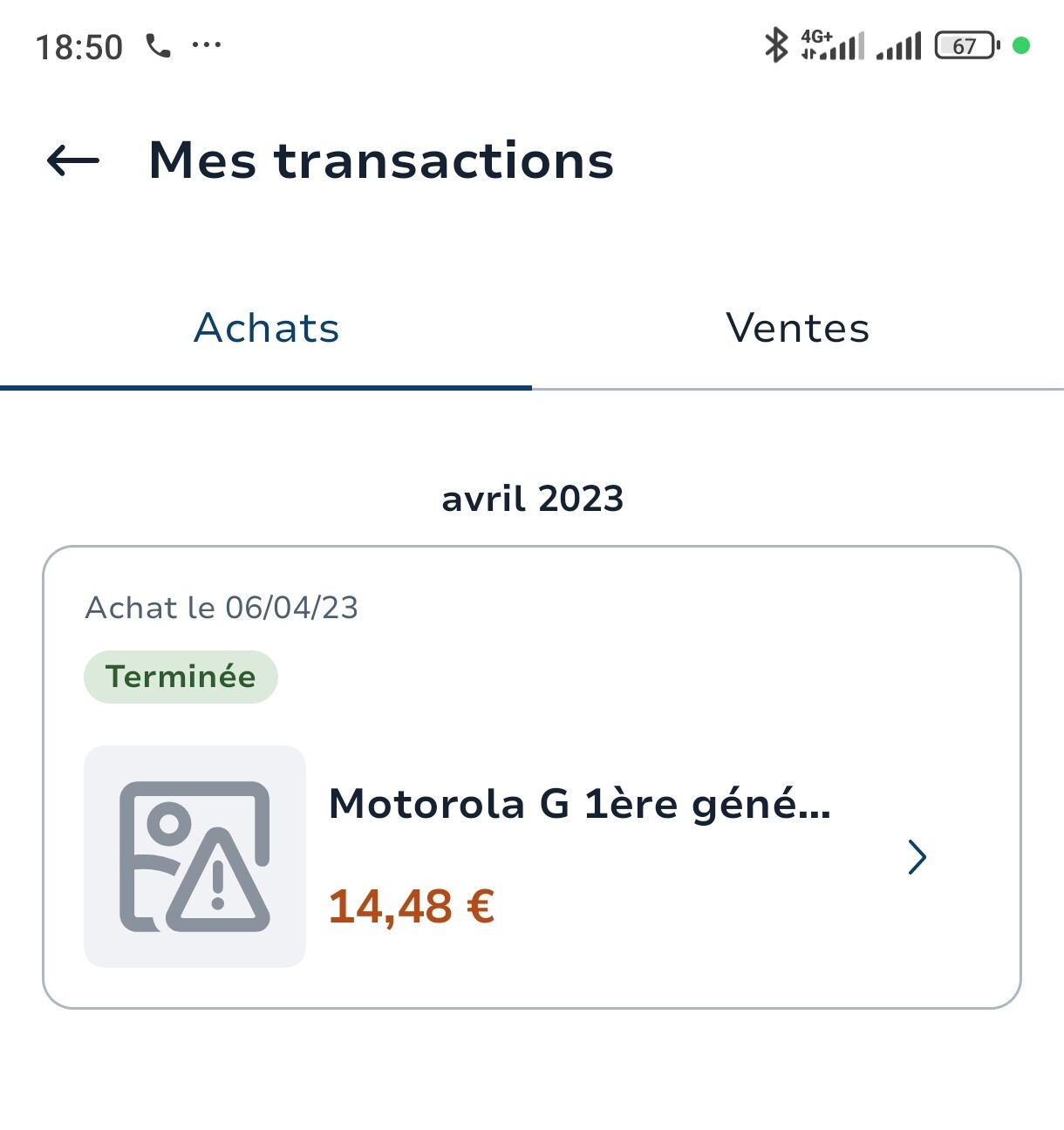Tap the battery level 67 icon

[966, 45]
